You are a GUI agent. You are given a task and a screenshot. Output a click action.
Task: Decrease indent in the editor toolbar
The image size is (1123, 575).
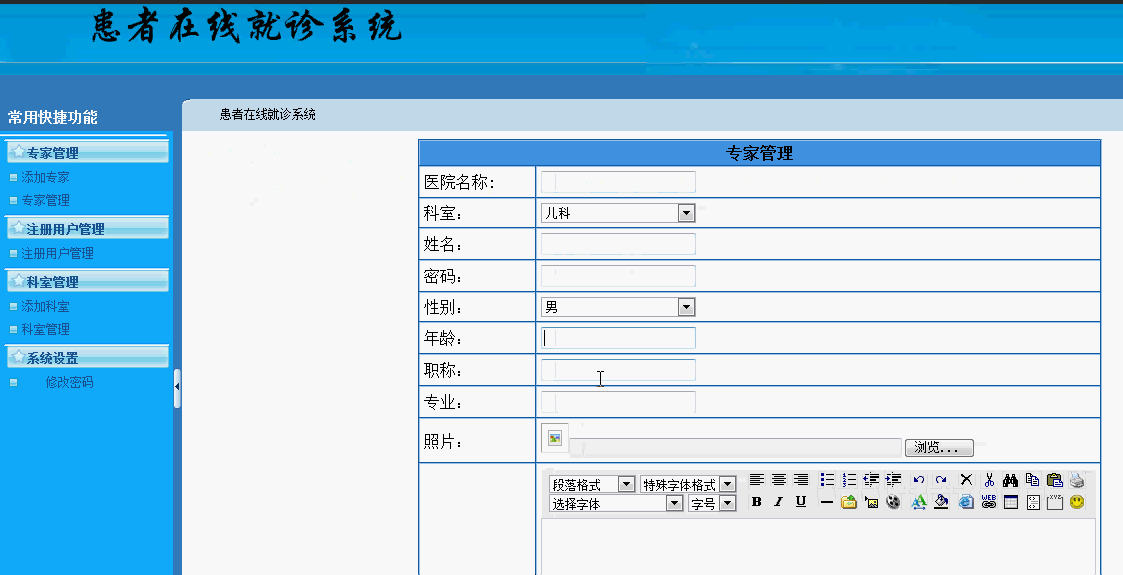pos(871,480)
